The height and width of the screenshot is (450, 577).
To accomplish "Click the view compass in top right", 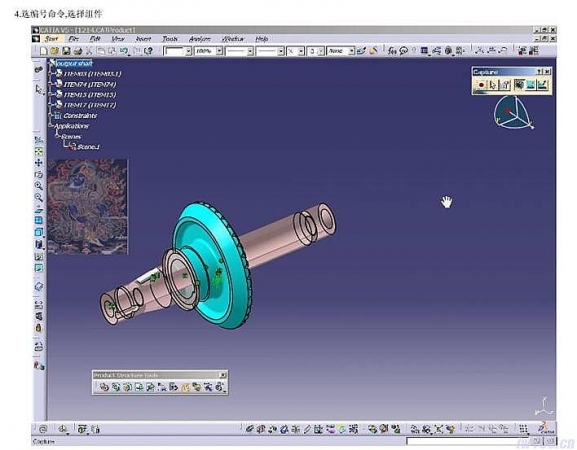I will (x=513, y=112).
